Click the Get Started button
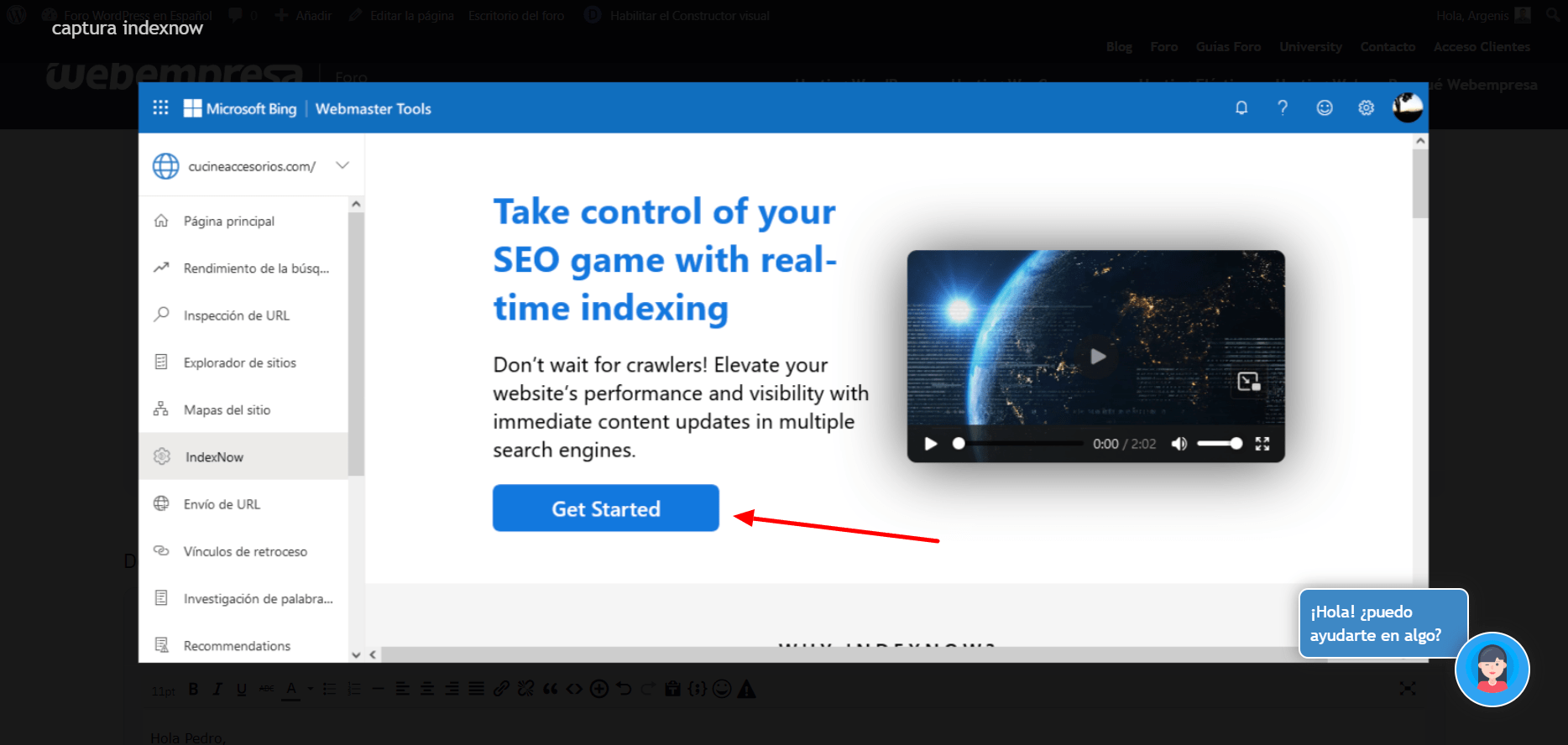This screenshot has height=745, width=1568. point(606,508)
